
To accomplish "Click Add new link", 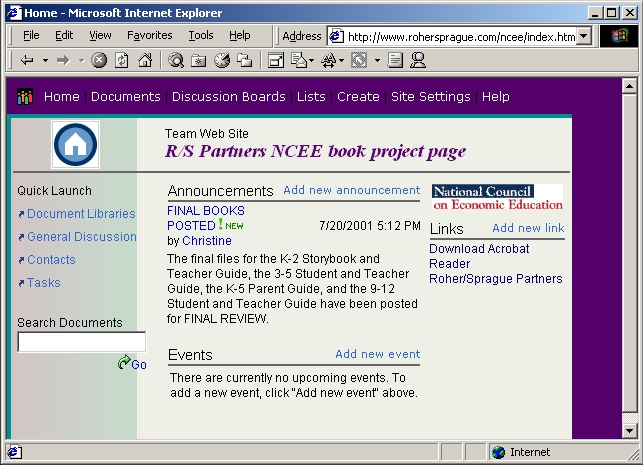I will pyautogui.click(x=528, y=228).
